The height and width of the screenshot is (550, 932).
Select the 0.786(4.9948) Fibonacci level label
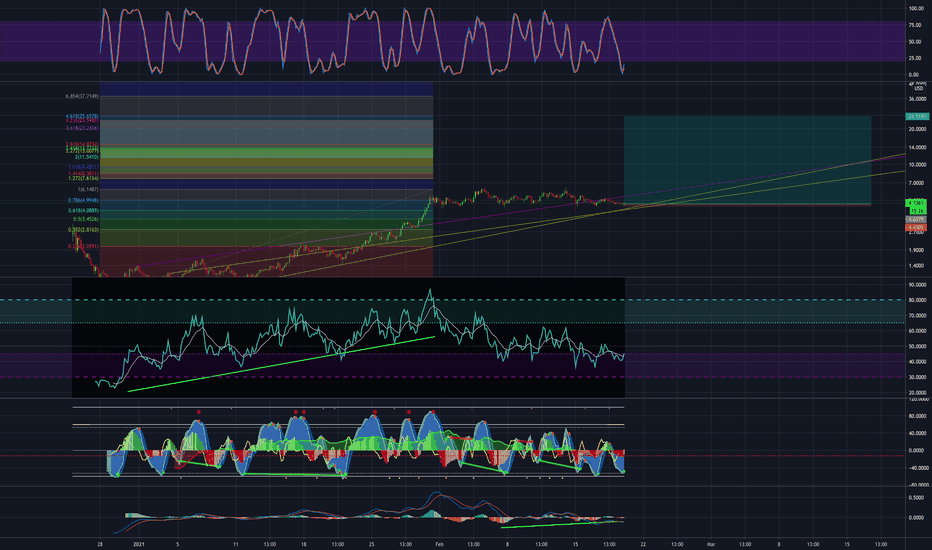point(83,200)
